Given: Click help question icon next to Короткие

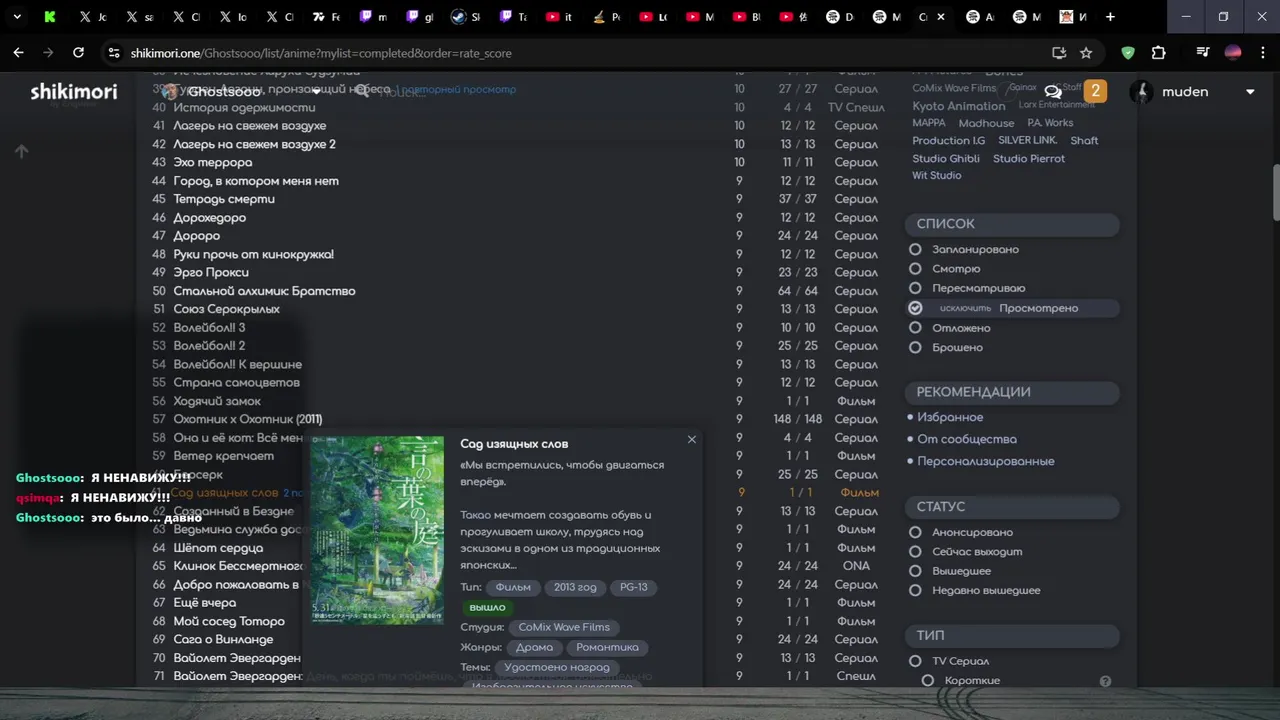Looking at the screenshot, I should coord(1105,681).
